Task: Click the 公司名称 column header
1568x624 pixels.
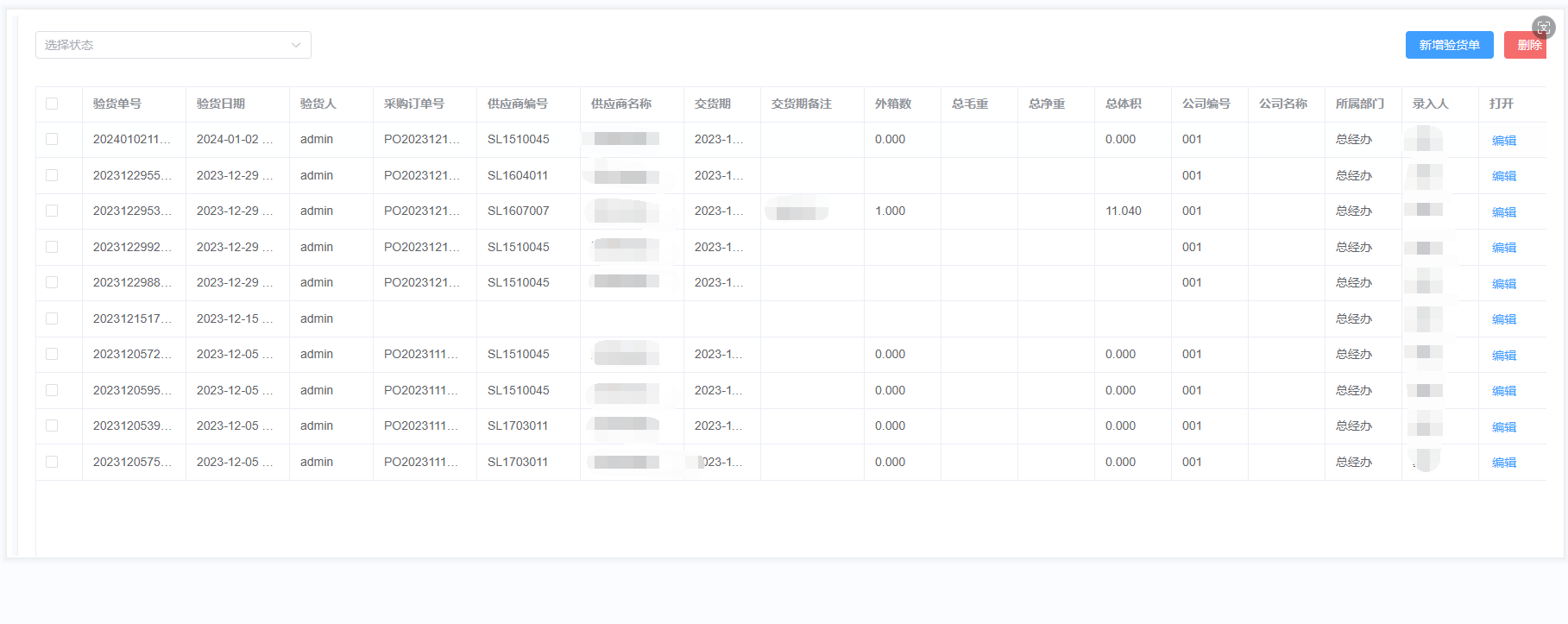Action: [1283, 104]
